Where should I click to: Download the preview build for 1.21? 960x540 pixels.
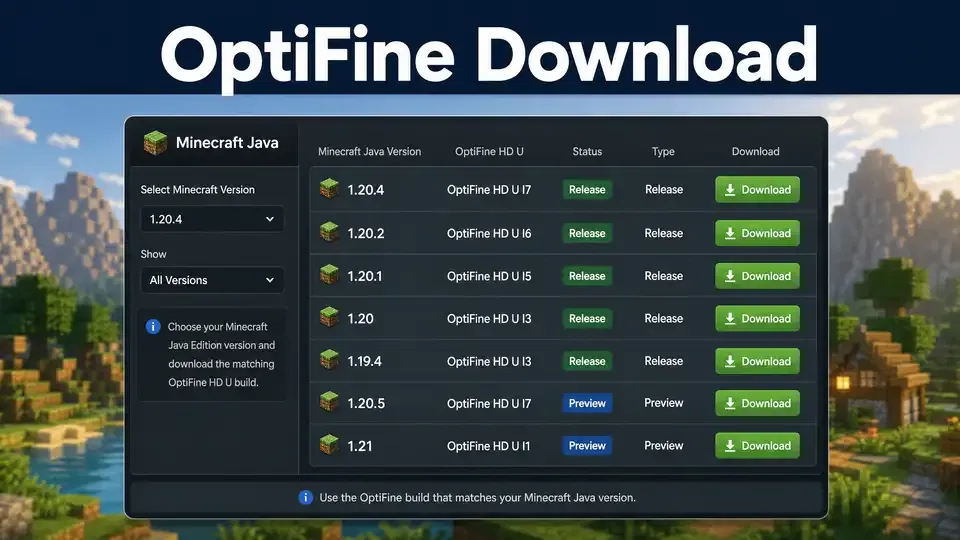click(757, 446)
